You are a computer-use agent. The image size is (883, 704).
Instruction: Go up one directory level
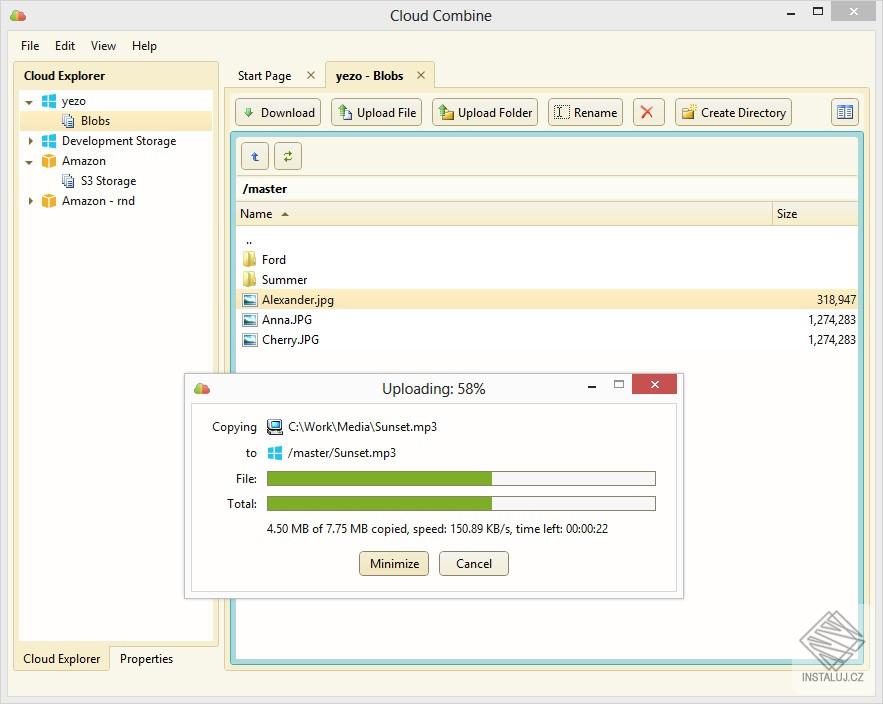[256, 156]
